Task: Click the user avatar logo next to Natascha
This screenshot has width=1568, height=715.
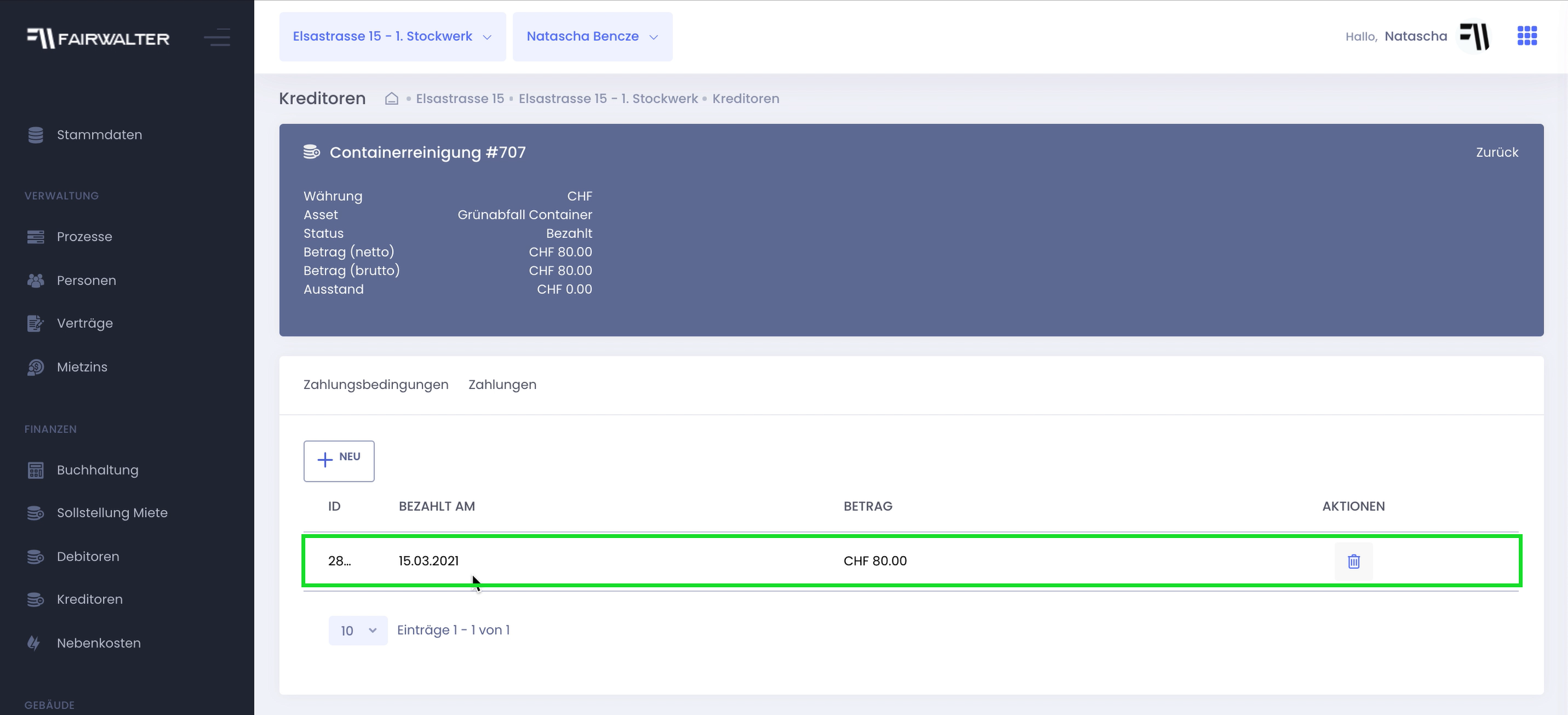Action: click(x=1475, y=36)
